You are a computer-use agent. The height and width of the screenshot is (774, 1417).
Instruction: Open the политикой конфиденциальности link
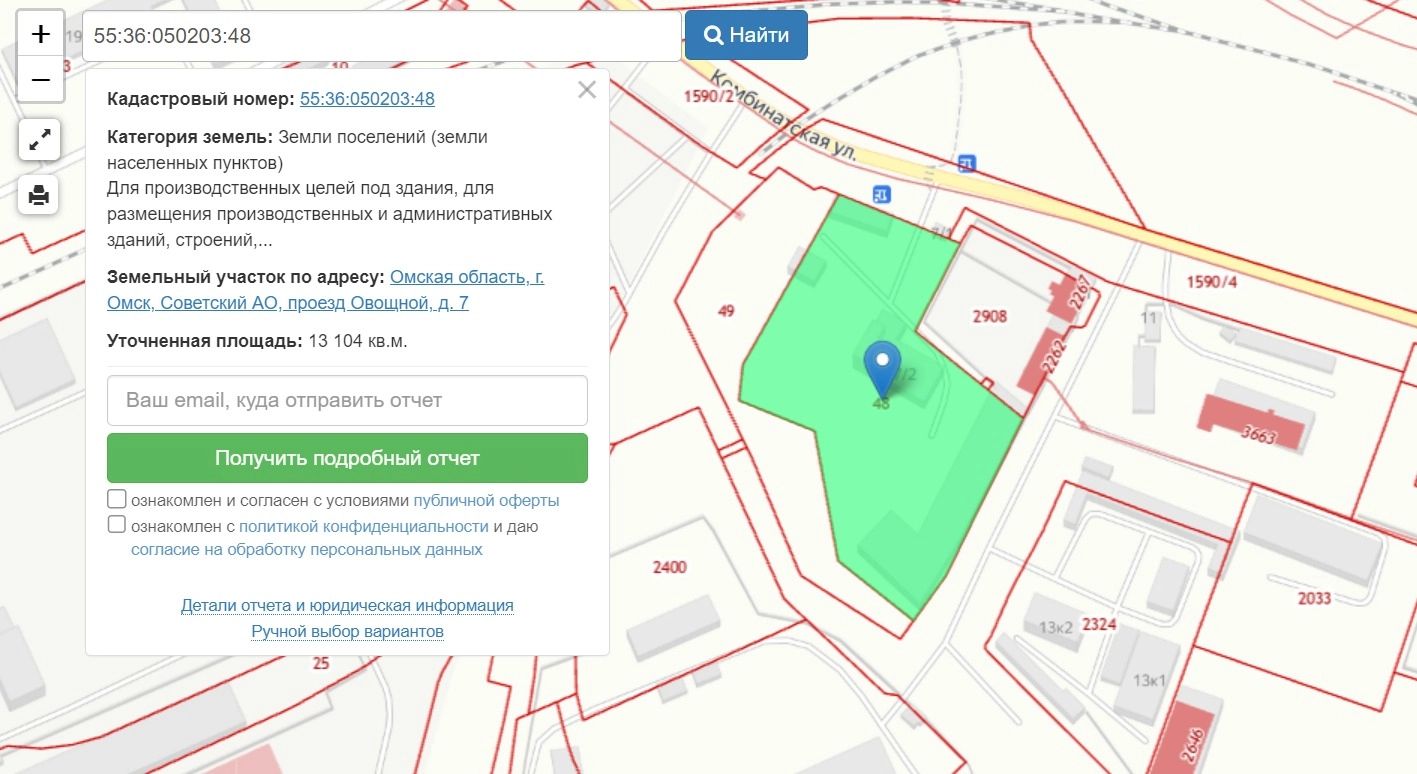tap(363, 526)
